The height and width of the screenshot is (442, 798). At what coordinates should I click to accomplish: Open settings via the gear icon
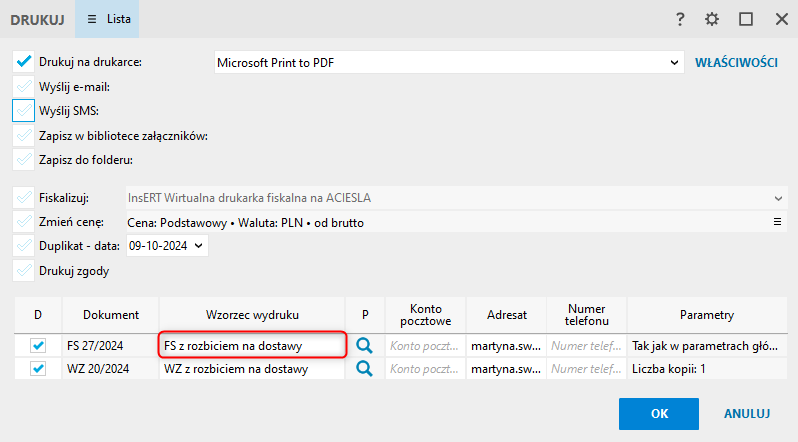click(712, 19)
